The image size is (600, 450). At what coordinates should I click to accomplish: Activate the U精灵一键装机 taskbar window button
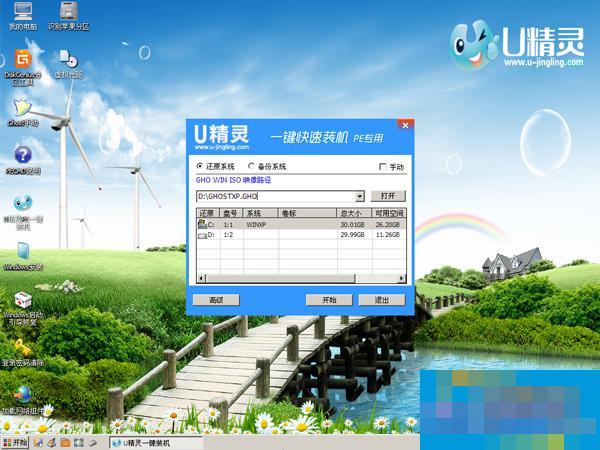click(x=156, y=443)
